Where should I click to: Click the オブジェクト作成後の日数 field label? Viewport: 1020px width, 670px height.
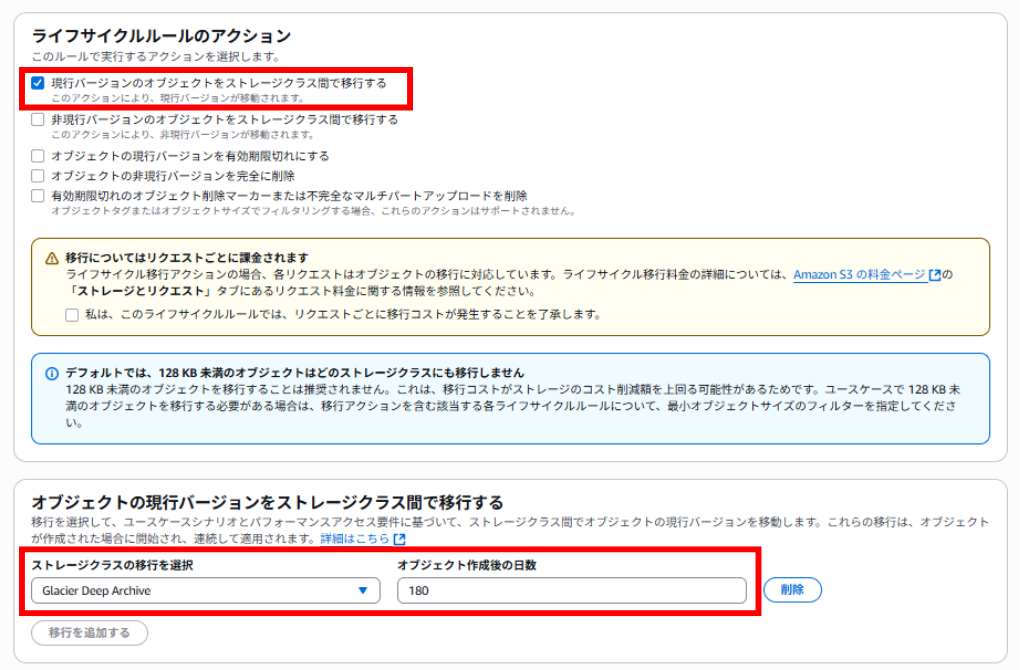(466, 565)
